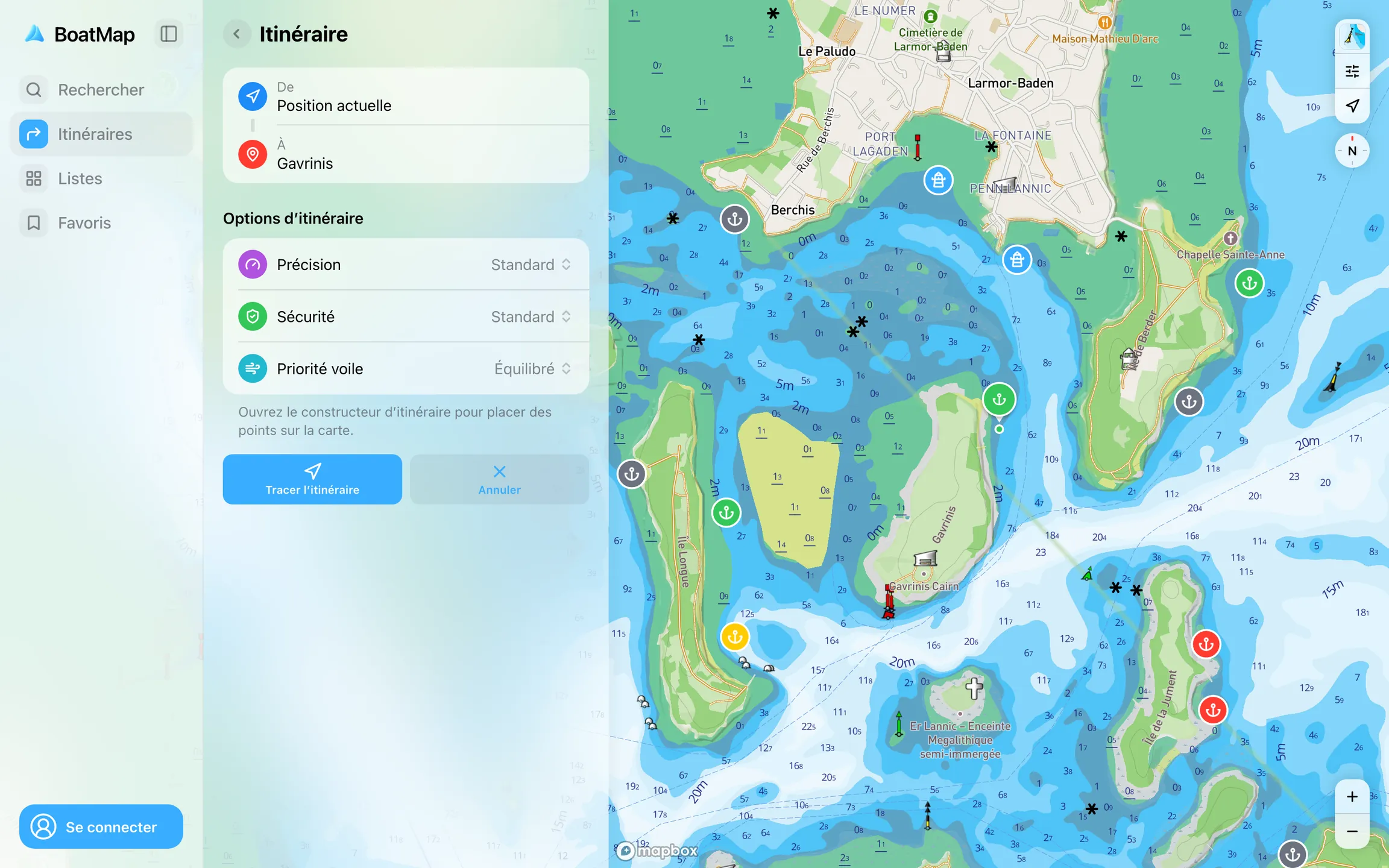Select the gray anchor marker near Berchis
1389x868 pixels.
point(735,219)
